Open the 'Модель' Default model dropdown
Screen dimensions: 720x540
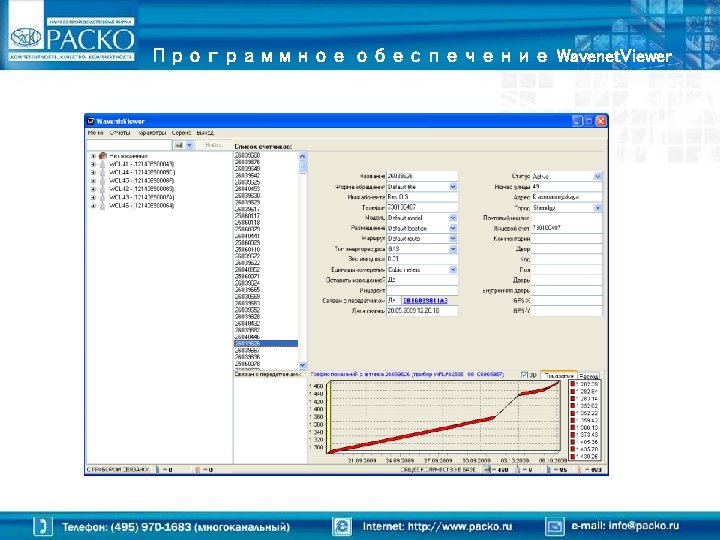(453, 218)
